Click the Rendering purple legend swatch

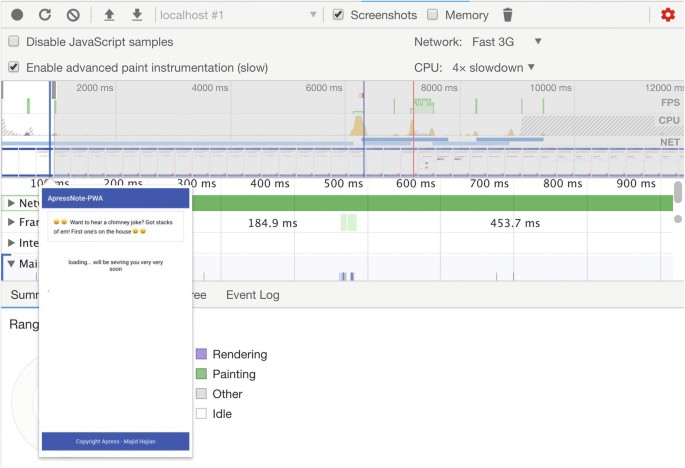tap(201, 354)
